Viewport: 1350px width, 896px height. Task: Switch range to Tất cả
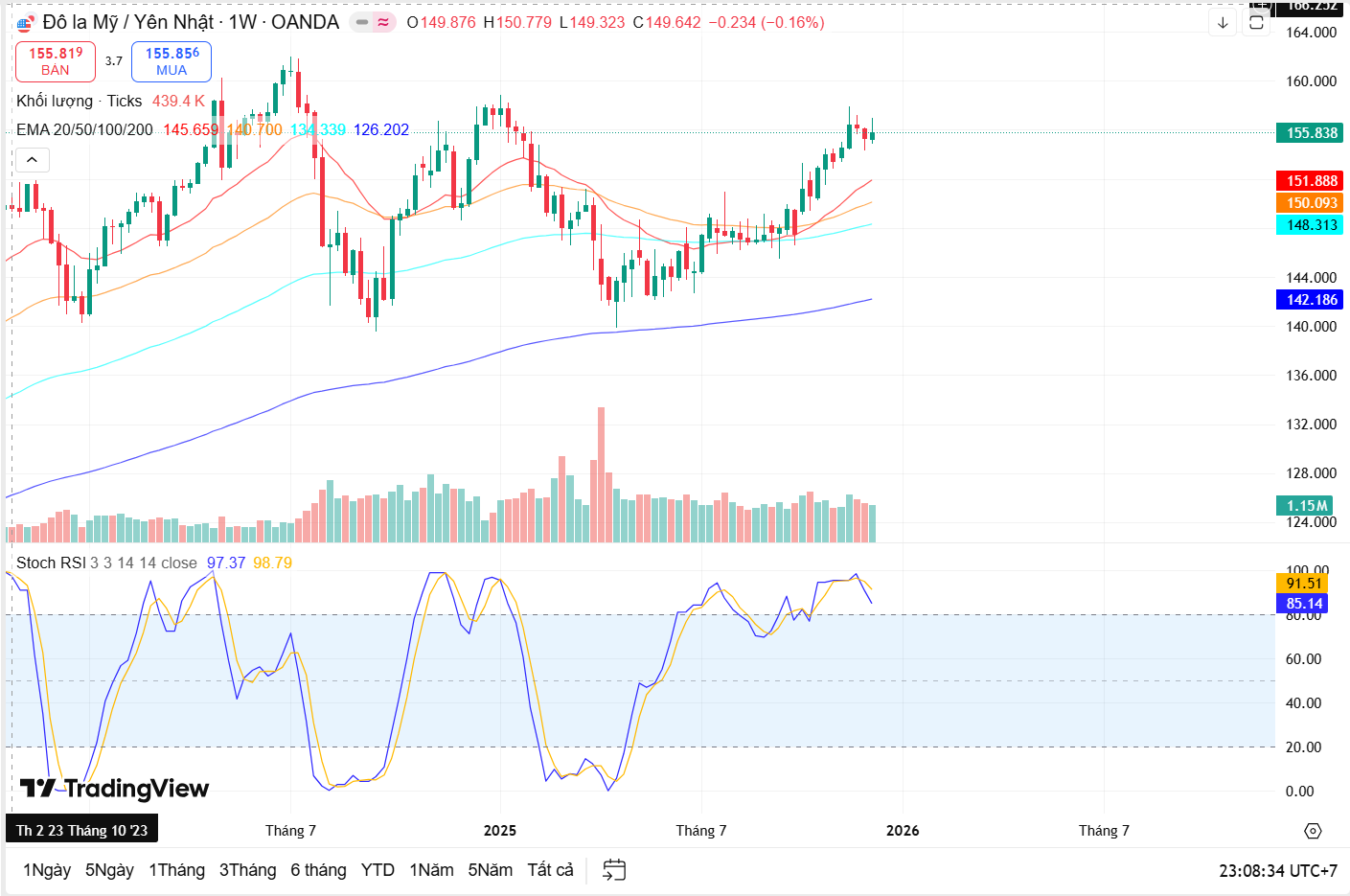click(x=550, y=870)
